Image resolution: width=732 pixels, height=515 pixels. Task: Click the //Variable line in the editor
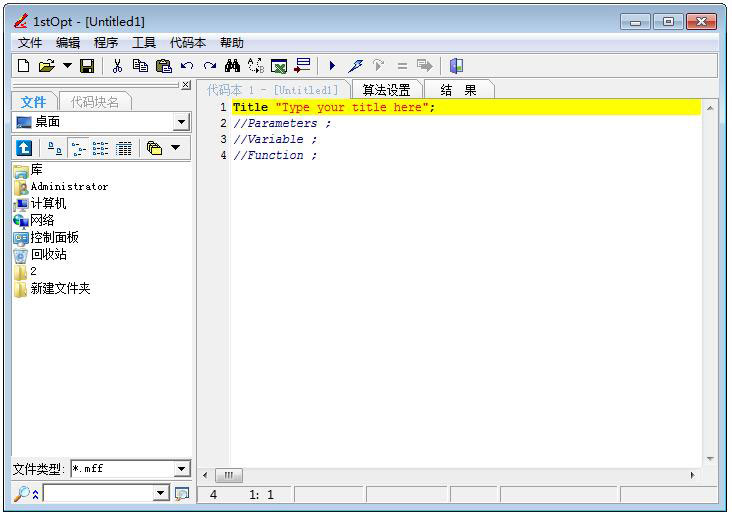275,139
